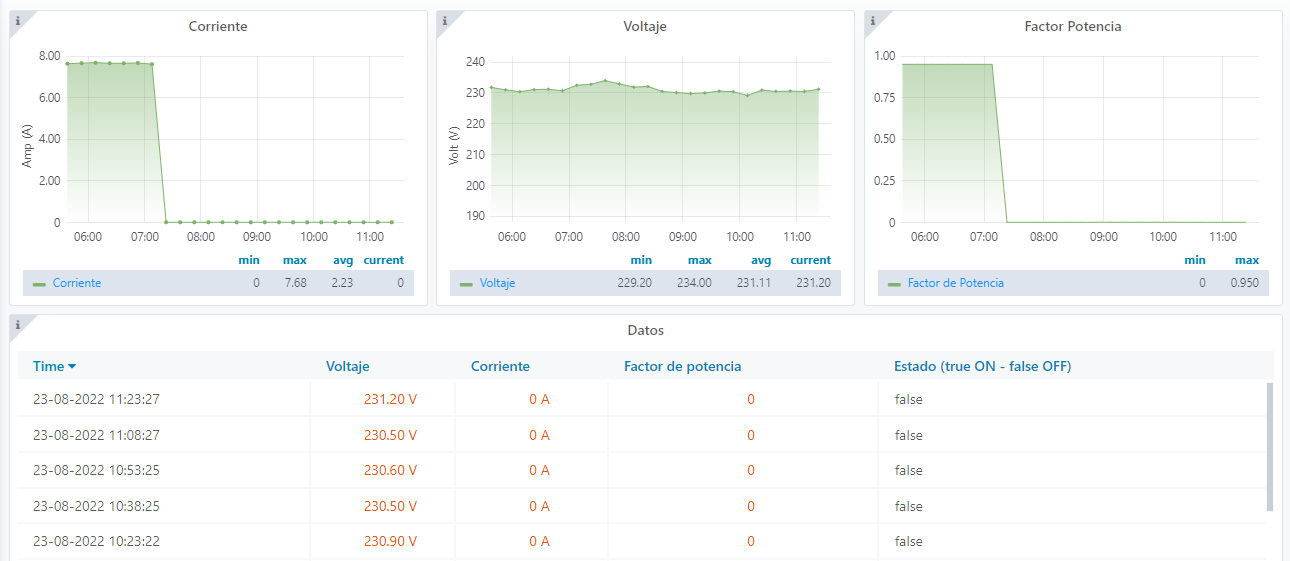This screenshot has height=561, width=1290.
Task: Open the Corriente panel title menu
Action: coord(218,27)
